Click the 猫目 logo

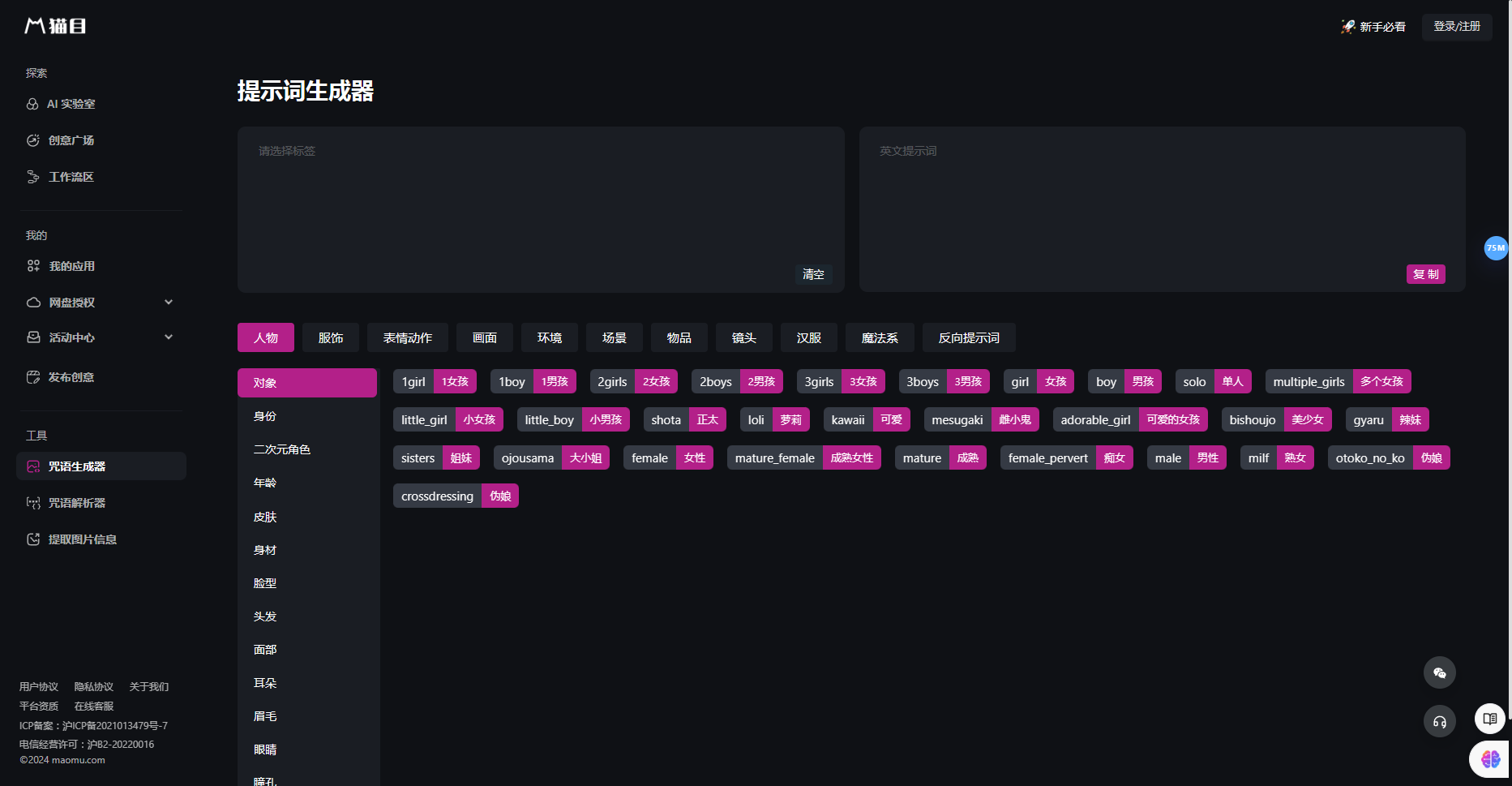pos(55,26)
